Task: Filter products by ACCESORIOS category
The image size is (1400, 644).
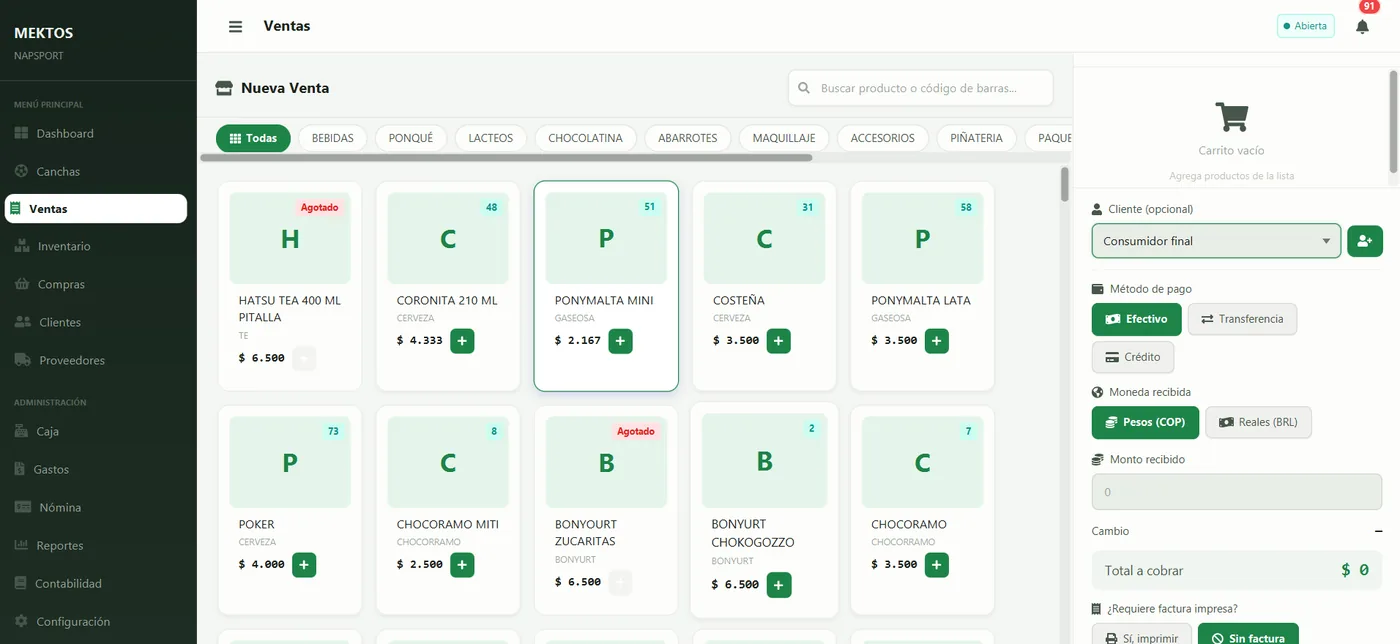Action: 883,138
